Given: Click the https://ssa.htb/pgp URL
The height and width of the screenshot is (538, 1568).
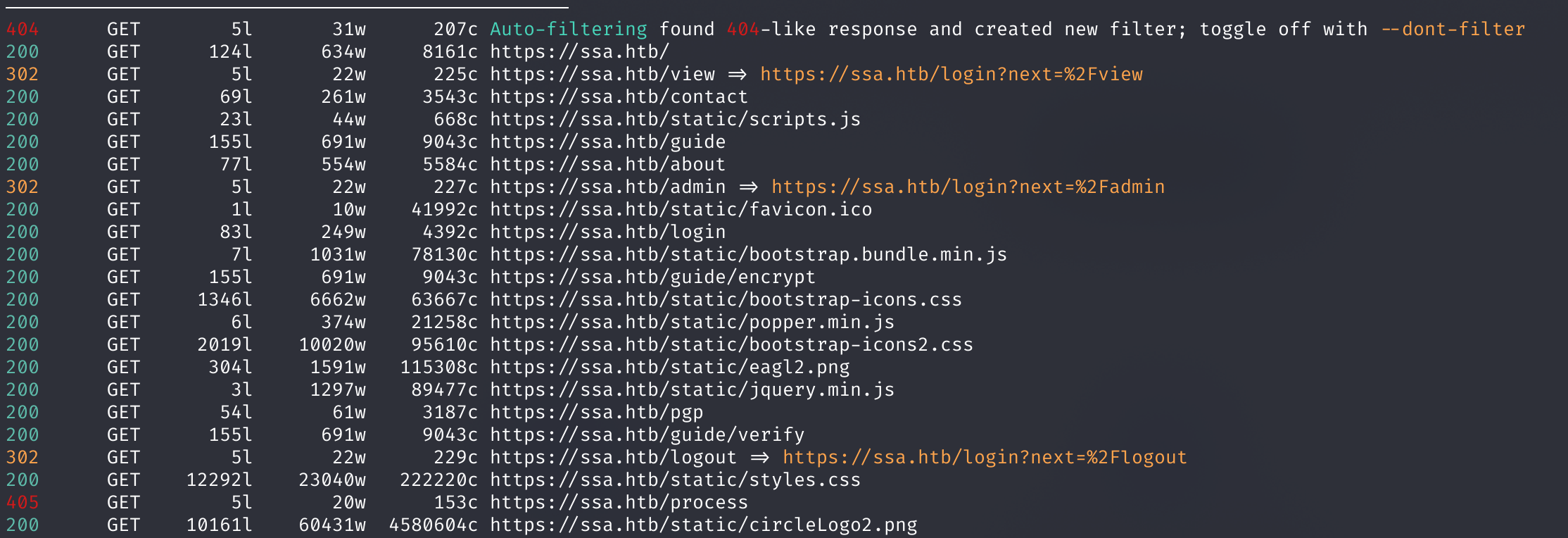Looking at the screenshot, I should (597, 413).
